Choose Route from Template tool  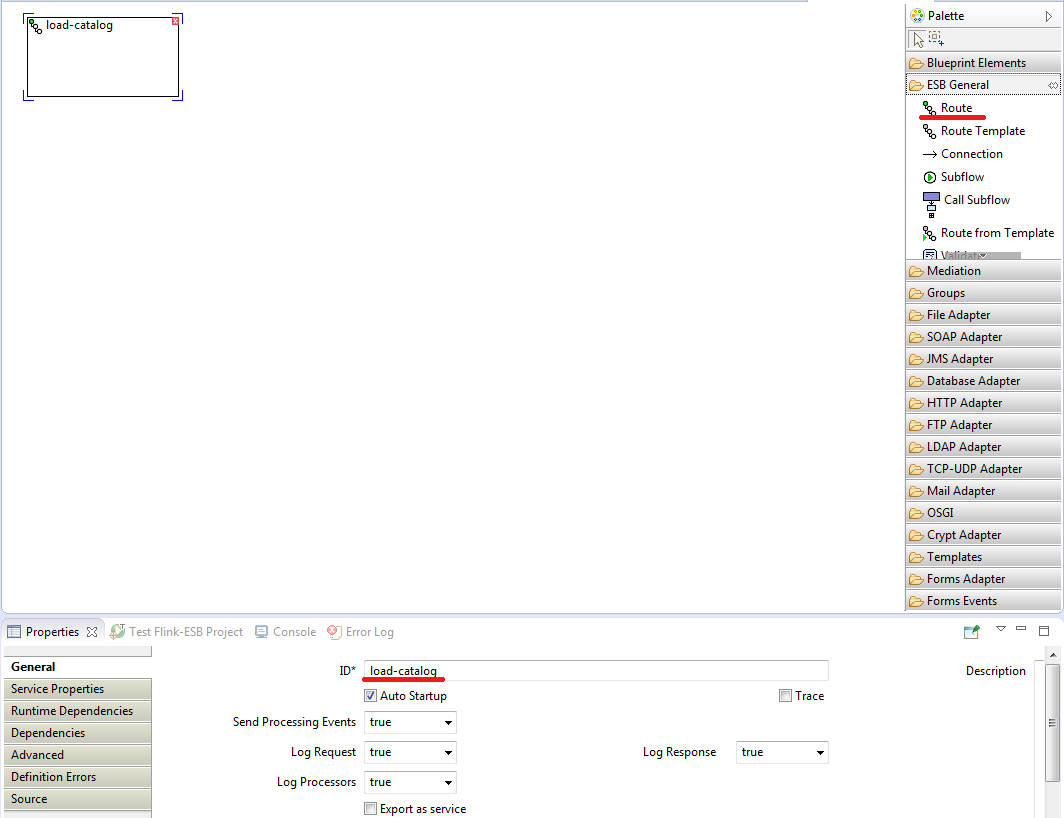(996, 233)
